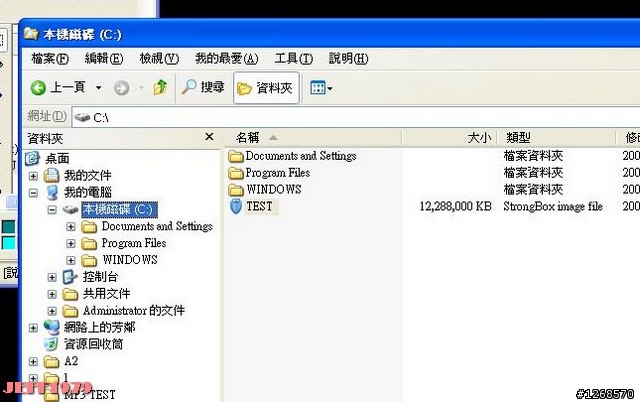Select Program Files folder in file list
640x402 pixels.
click(269, 173)
